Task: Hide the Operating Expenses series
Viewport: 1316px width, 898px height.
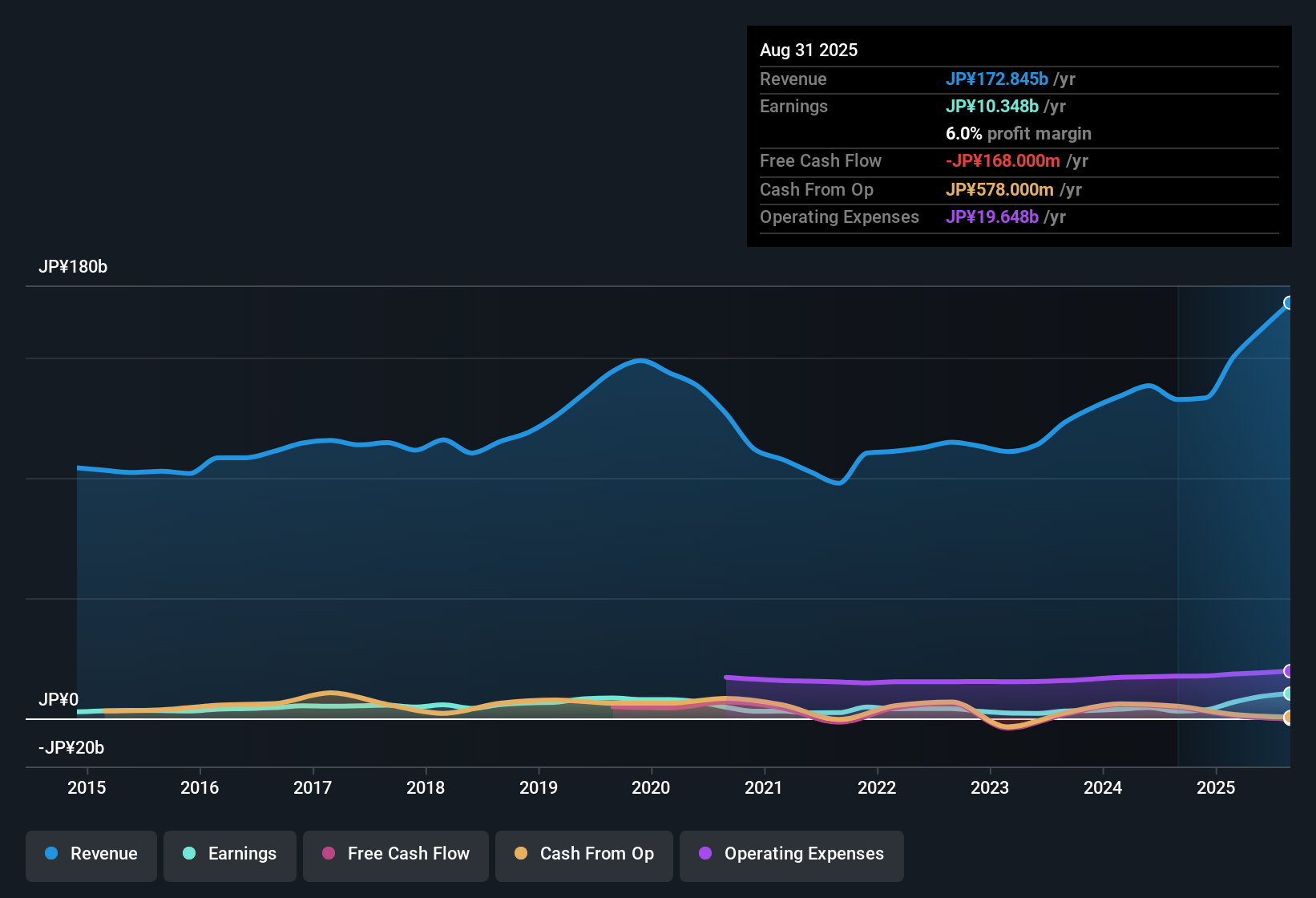Action: [x=791, y=854]
